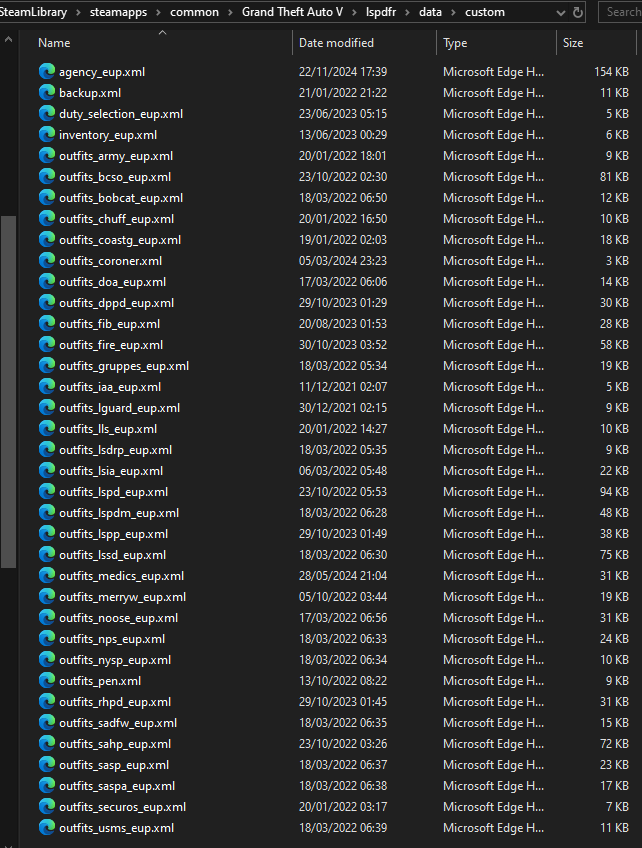Expand the chevron after the data breadcrumb
Screen dimensions: 642x848
(453, 12)
